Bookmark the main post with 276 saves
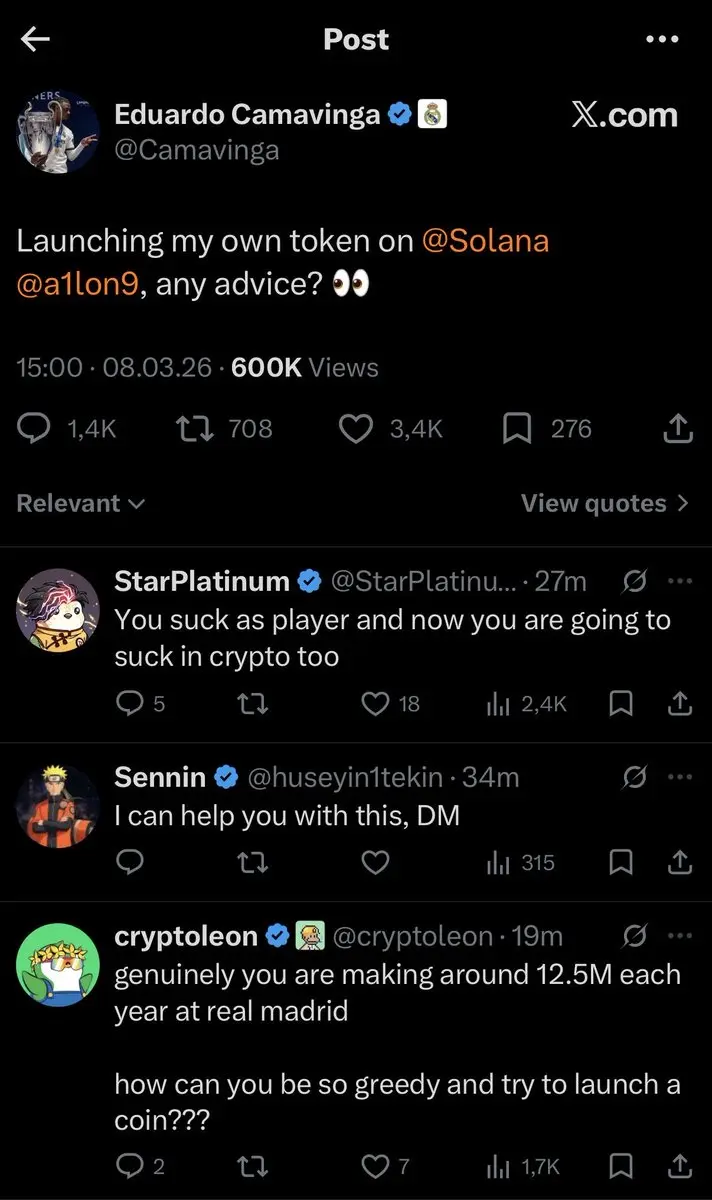Viewport: 712px width, 1200px height. [x=516, y=429]
